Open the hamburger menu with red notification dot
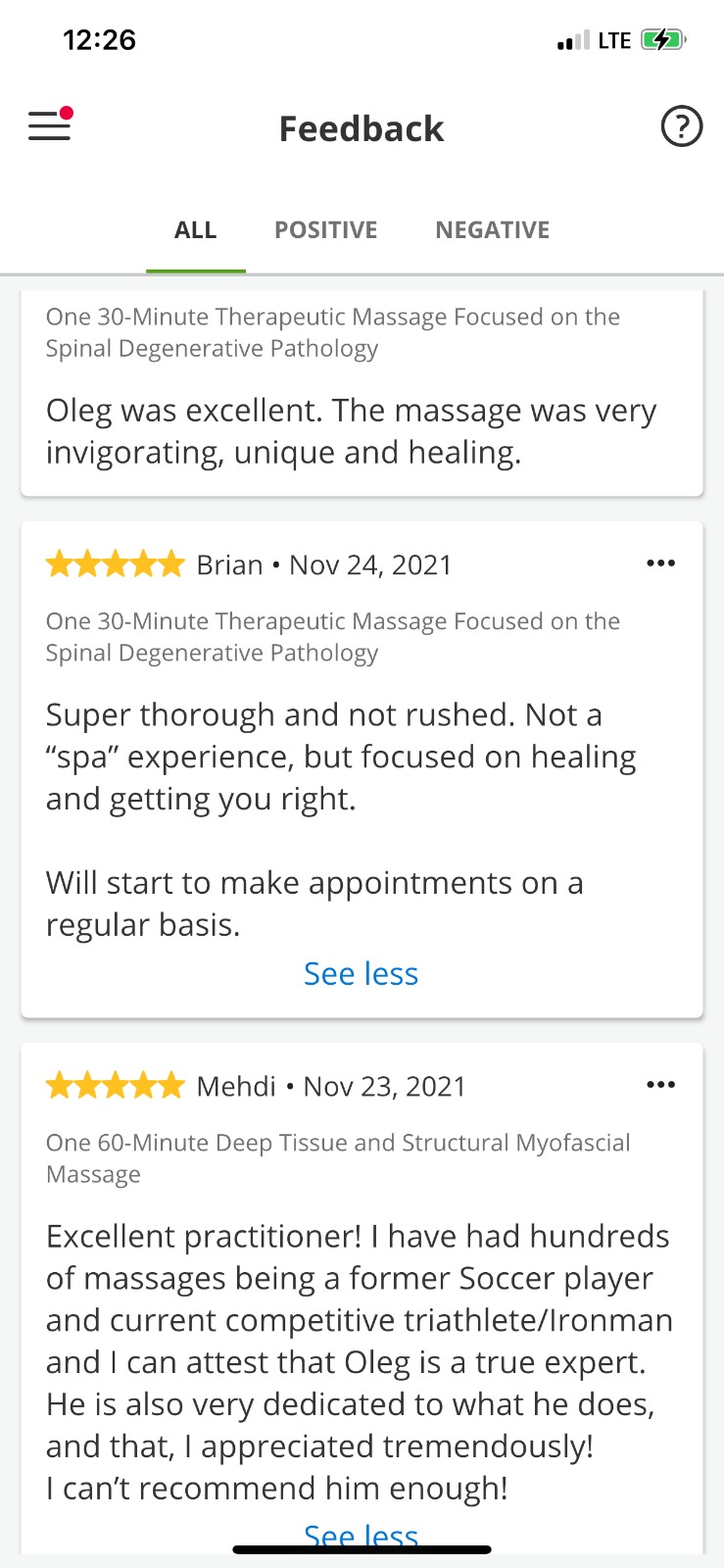The height and width of the screenshot is (1568, 724). pyautogui.click(x=50, y=124)
